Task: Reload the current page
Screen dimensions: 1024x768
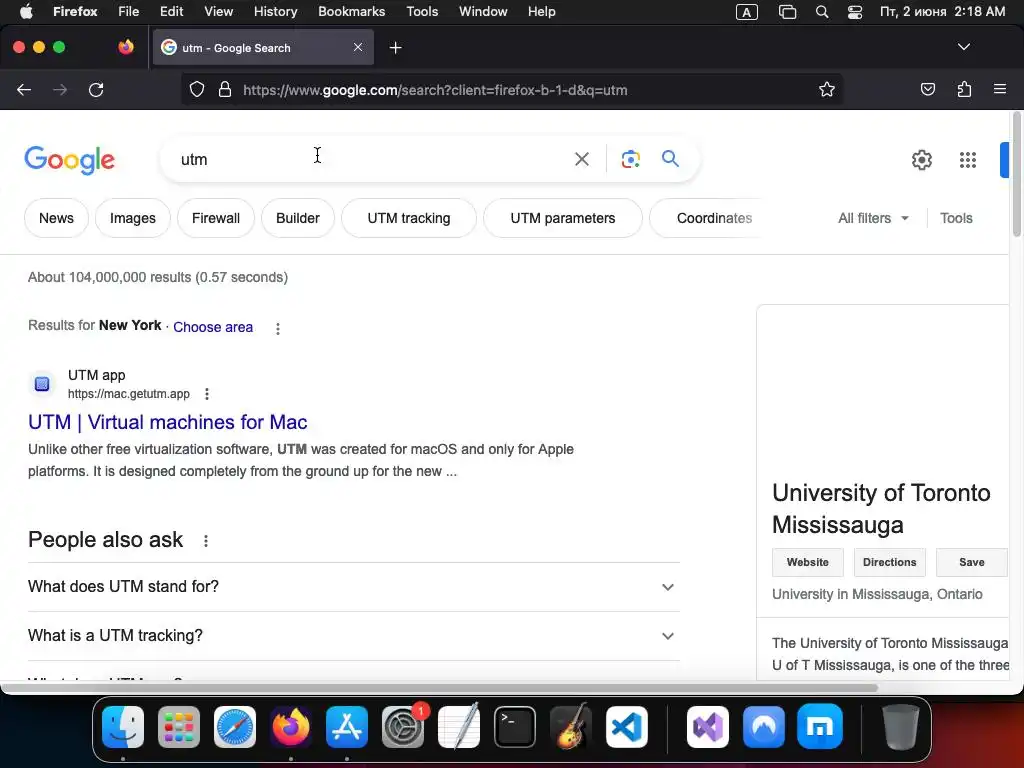Action: 96,89
